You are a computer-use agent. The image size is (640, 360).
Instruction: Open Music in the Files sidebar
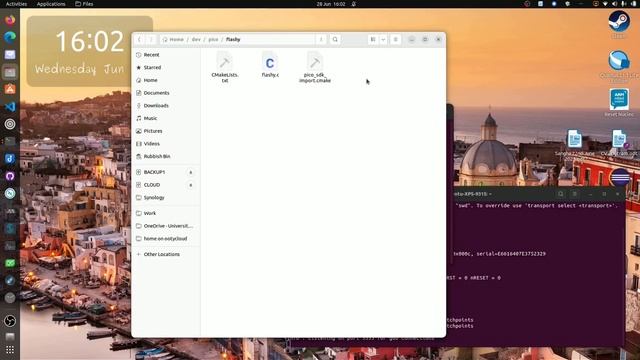(167, 118)
